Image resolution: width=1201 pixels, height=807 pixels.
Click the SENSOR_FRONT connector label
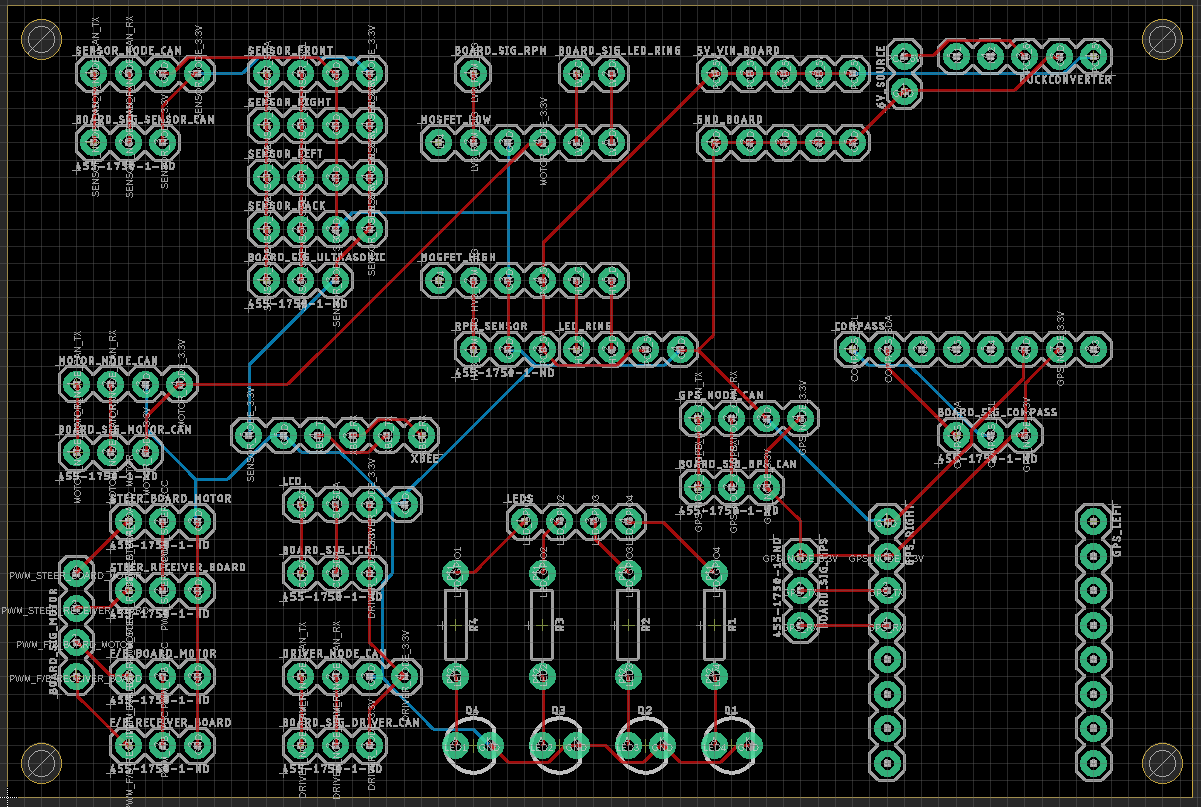(x=290, y=50)
